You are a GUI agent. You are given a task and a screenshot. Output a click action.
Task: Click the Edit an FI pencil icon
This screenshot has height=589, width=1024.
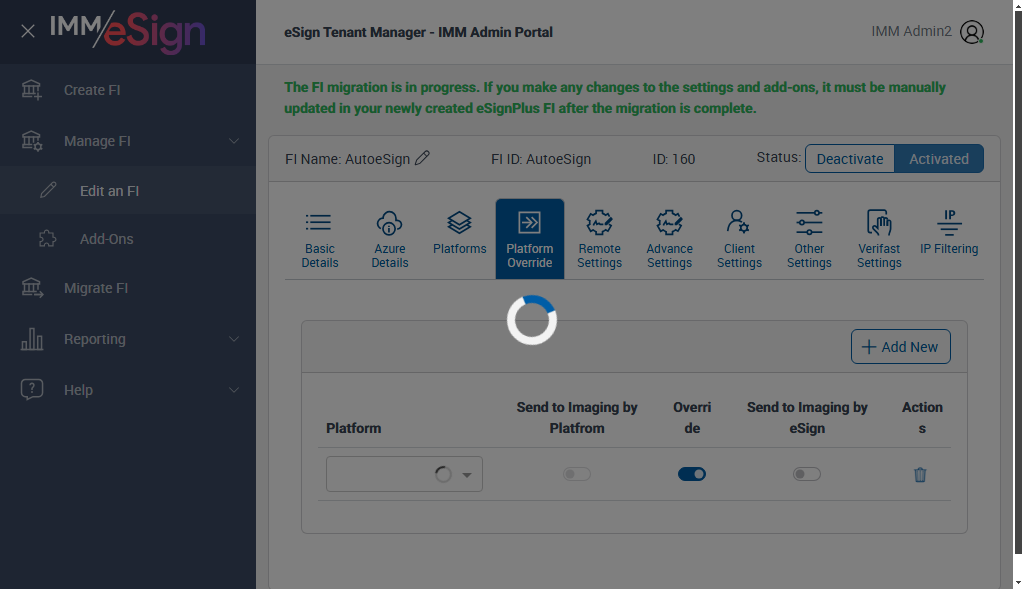click(48, 190)
